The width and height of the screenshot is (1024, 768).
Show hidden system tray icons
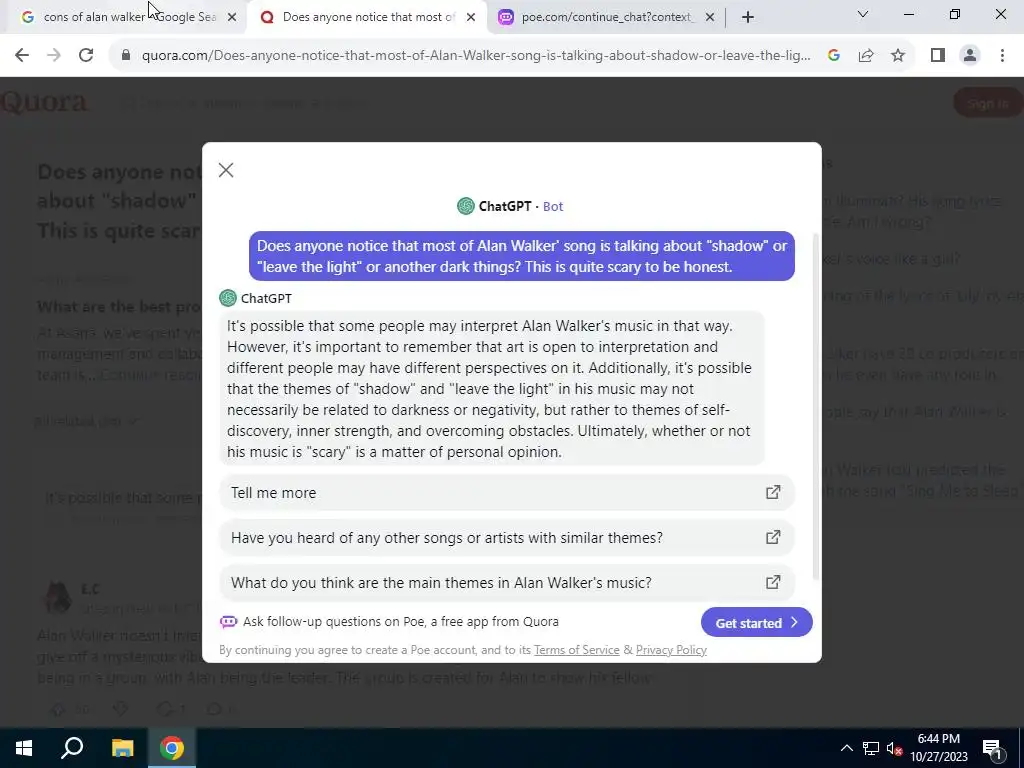tap(846, 748)
